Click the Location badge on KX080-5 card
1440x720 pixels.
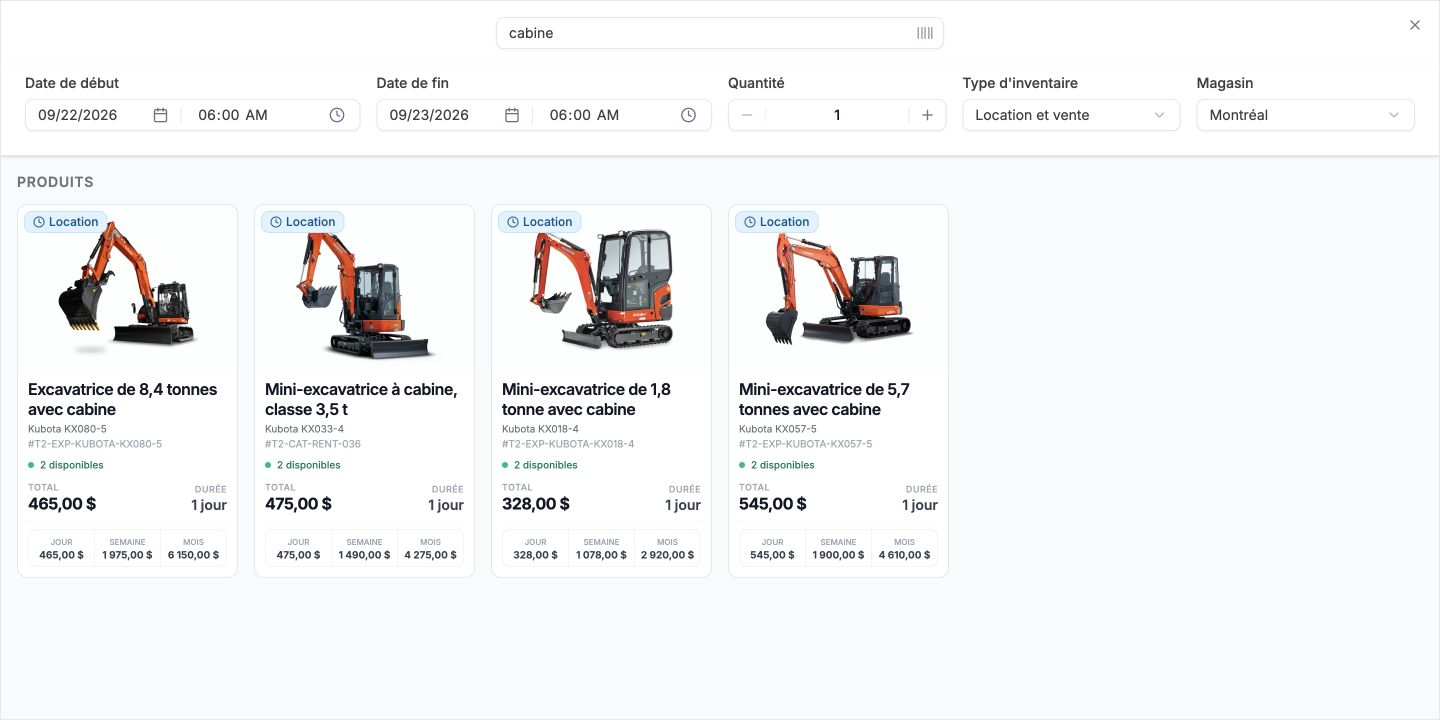click(x=66, y=222)
